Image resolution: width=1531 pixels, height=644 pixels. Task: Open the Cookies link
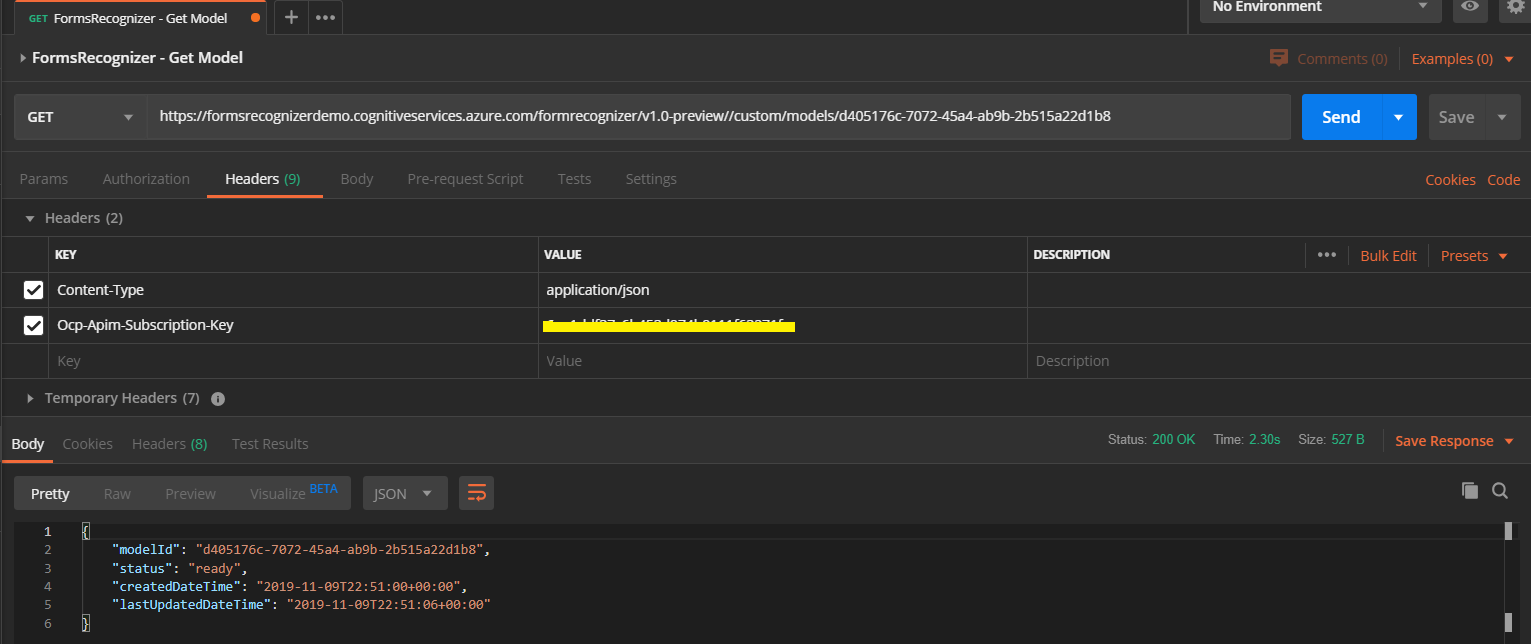point(1450,180)
